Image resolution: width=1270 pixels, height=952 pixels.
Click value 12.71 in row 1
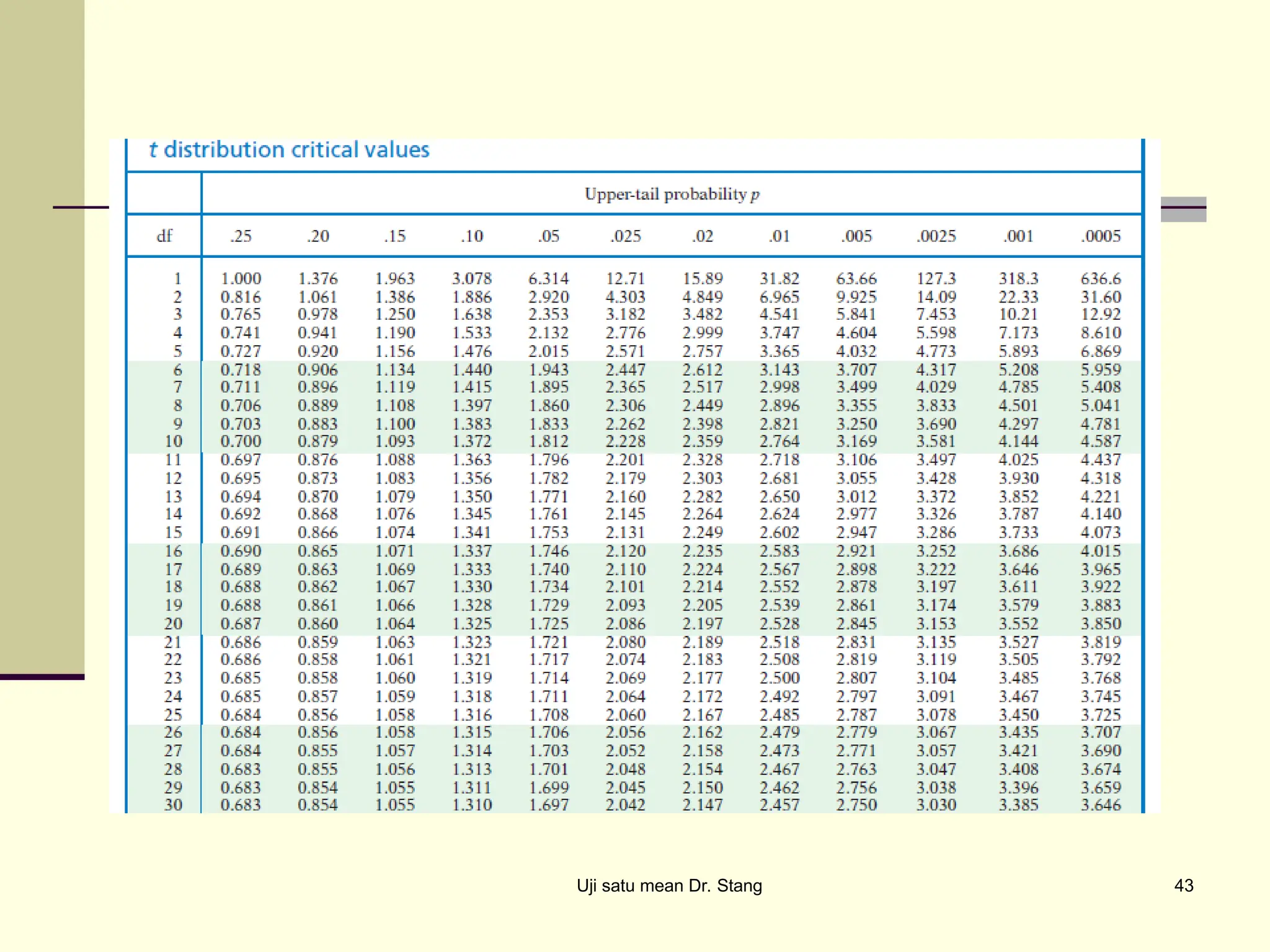click(625, 279)
